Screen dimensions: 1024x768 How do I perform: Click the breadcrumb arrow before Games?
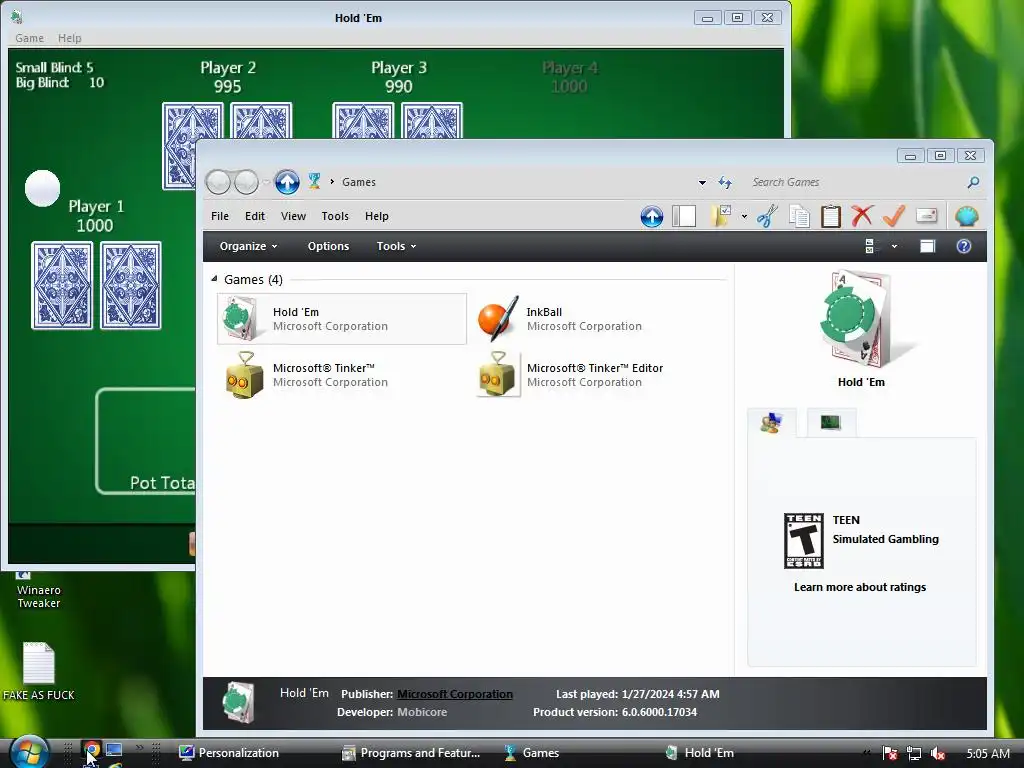(332, 182)
